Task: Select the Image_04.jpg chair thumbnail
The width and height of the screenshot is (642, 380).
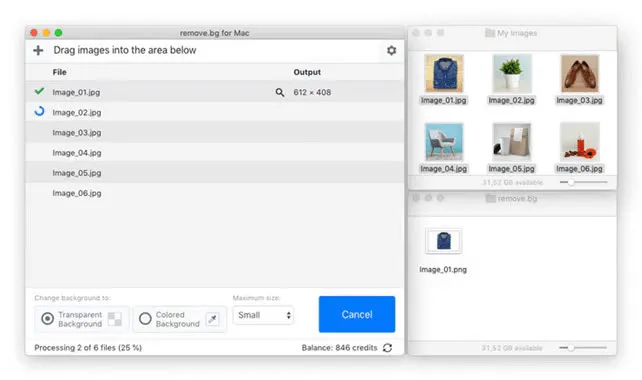Action: point(444,142)
